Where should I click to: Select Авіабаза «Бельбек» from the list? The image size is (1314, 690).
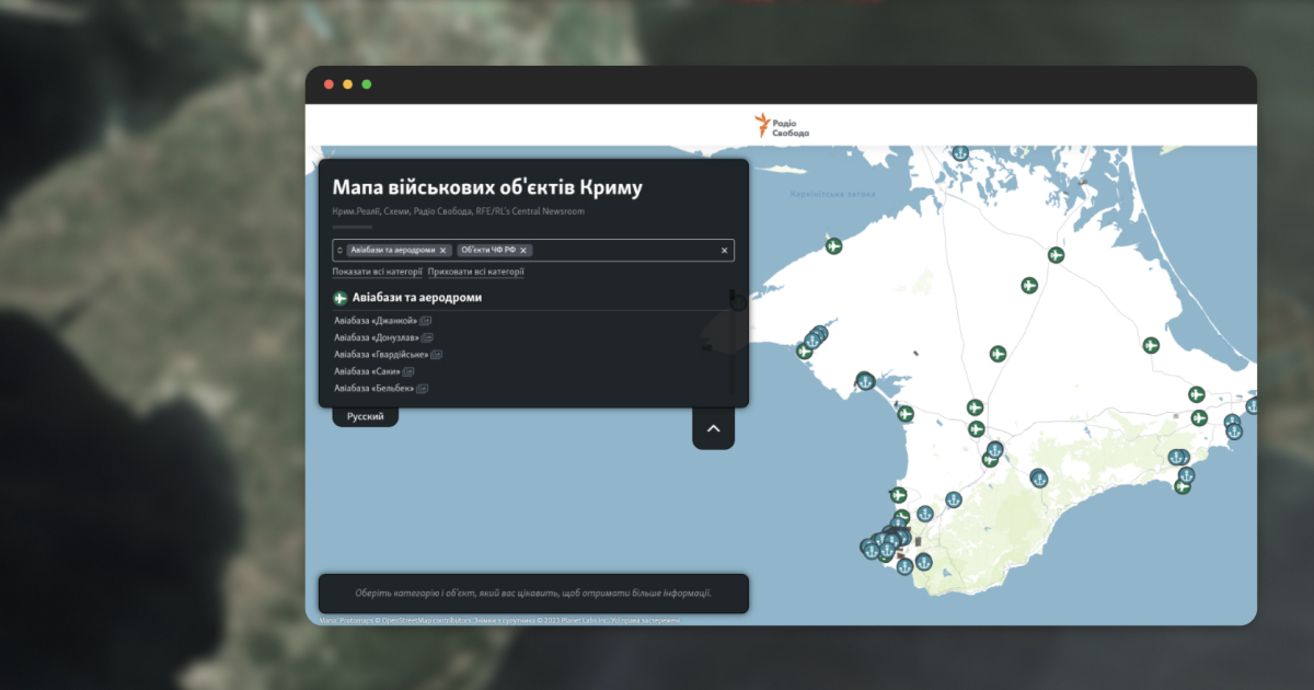pos(373,388)
